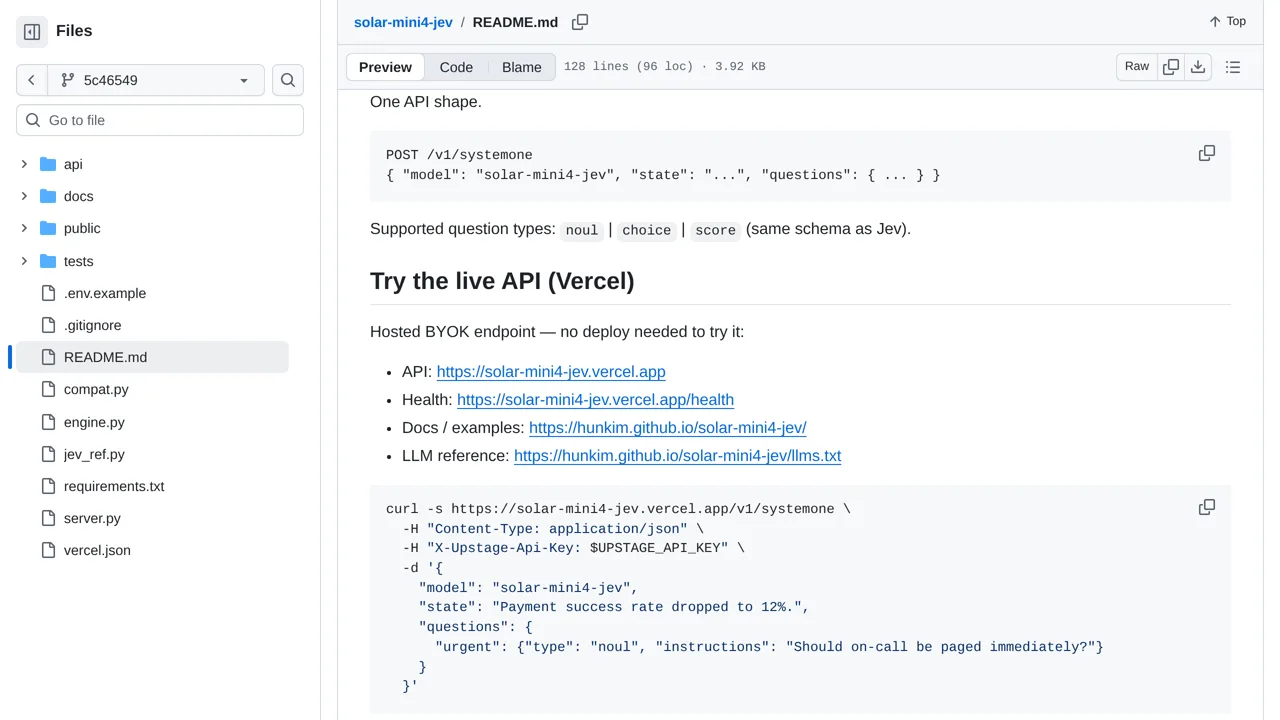Go back in file tree history
Screen dimensions: 1280x720
click(31, 80)
